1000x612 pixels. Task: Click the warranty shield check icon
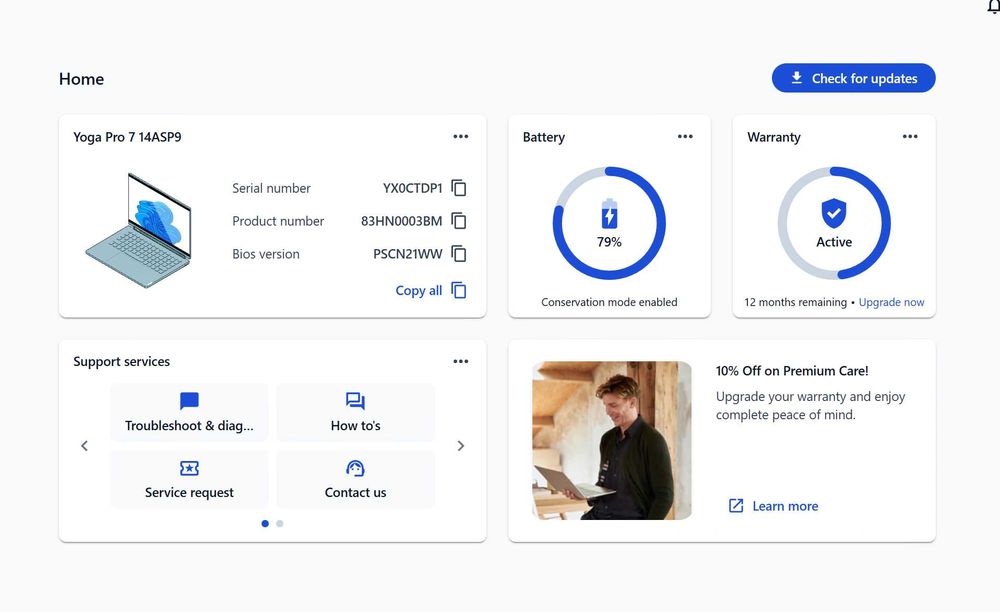834,213
